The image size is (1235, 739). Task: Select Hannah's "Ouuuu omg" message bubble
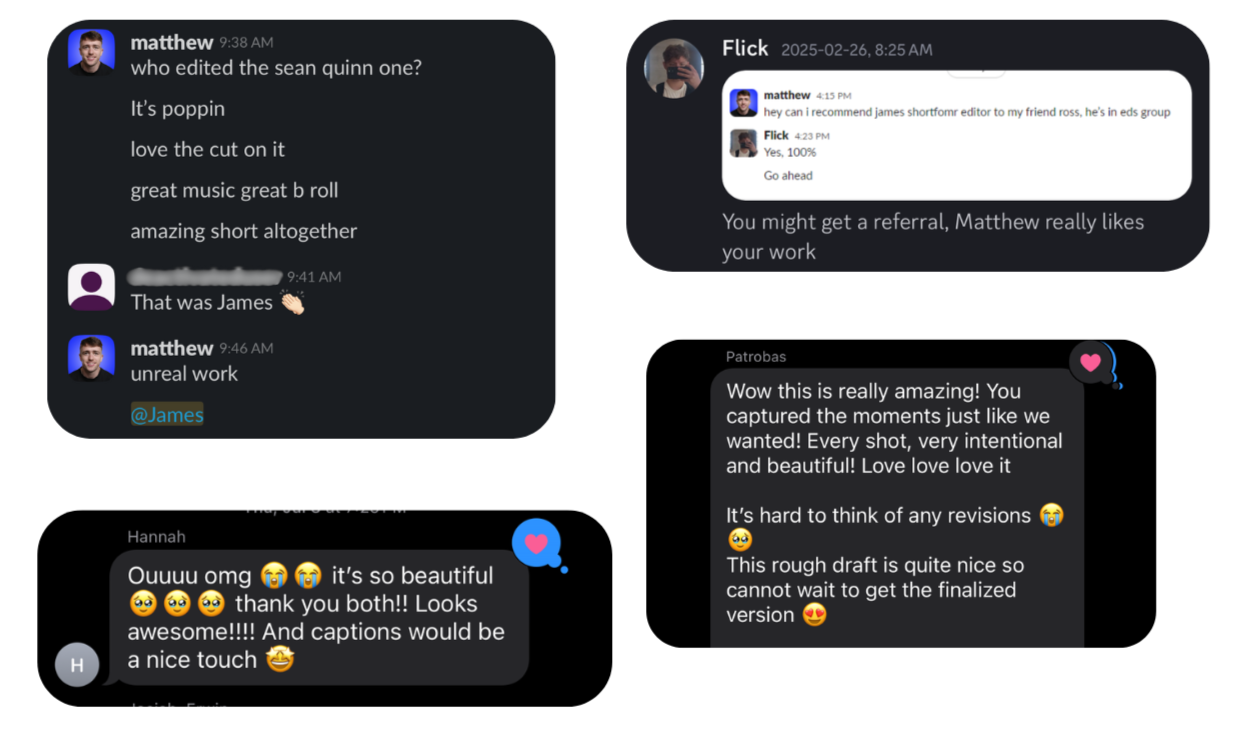tap(318, 617)
